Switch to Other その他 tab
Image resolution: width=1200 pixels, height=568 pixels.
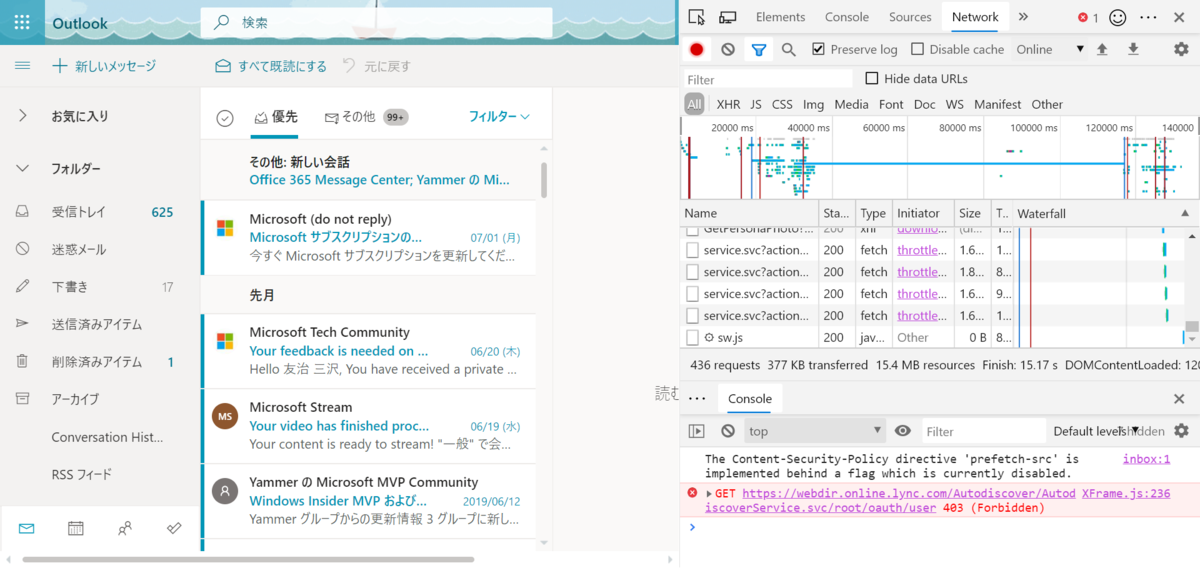pos(366,117)
